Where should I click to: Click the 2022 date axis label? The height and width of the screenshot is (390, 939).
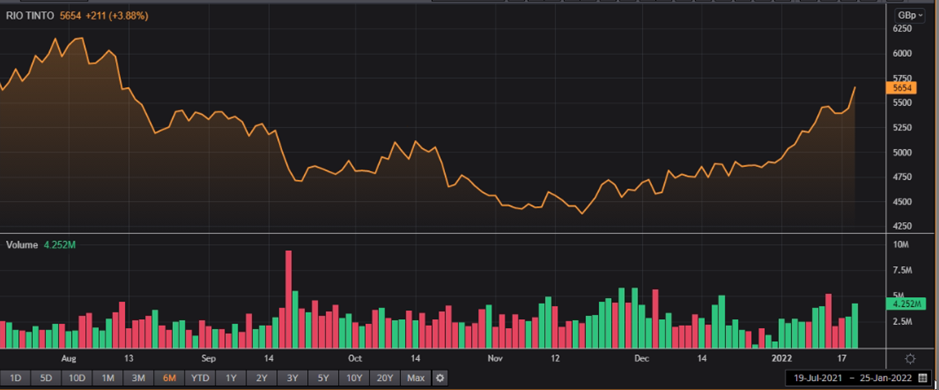pyautogui.click(x=782, y=359)
